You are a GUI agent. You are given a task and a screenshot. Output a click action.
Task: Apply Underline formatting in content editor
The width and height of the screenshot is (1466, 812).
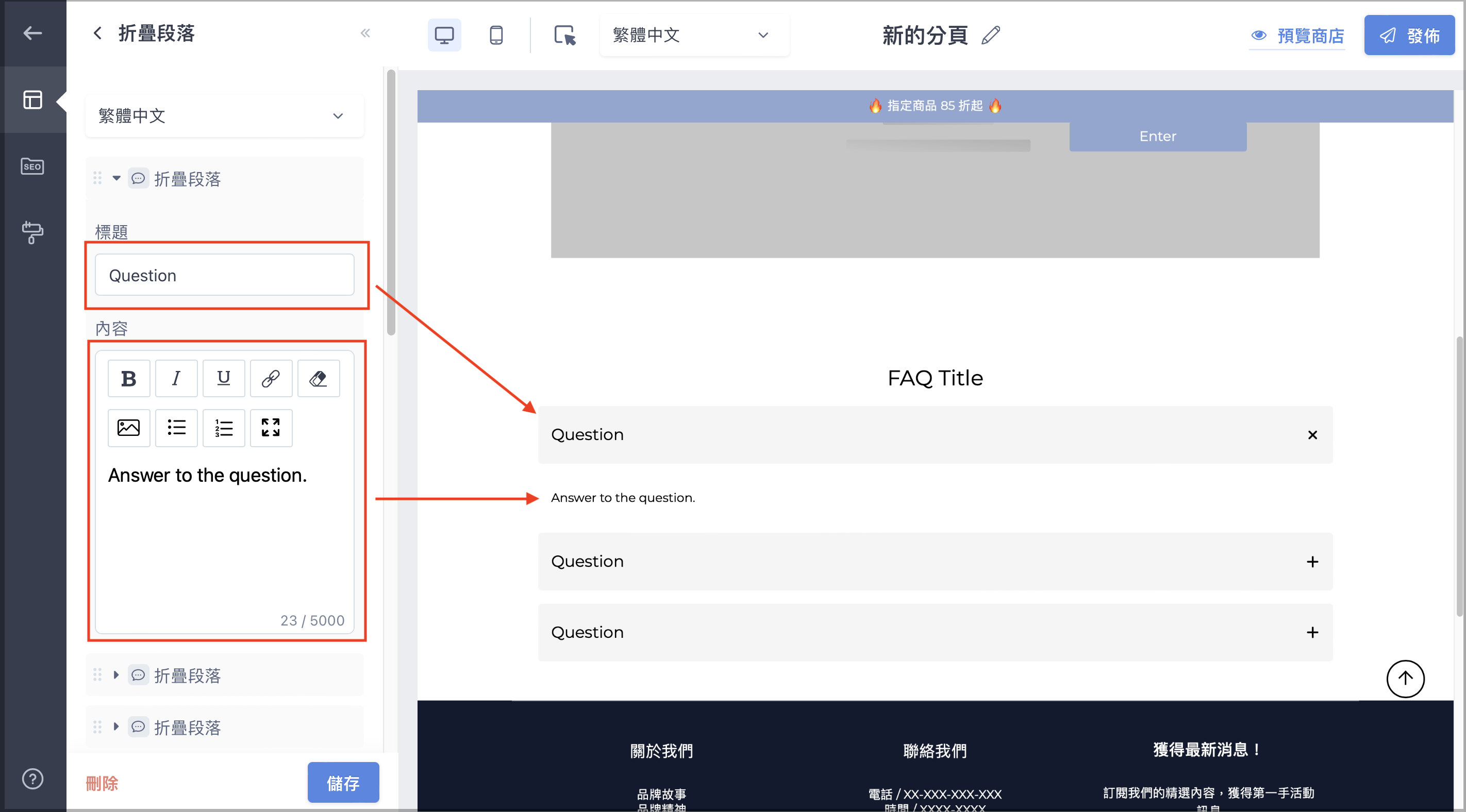[x=224, y=378]
